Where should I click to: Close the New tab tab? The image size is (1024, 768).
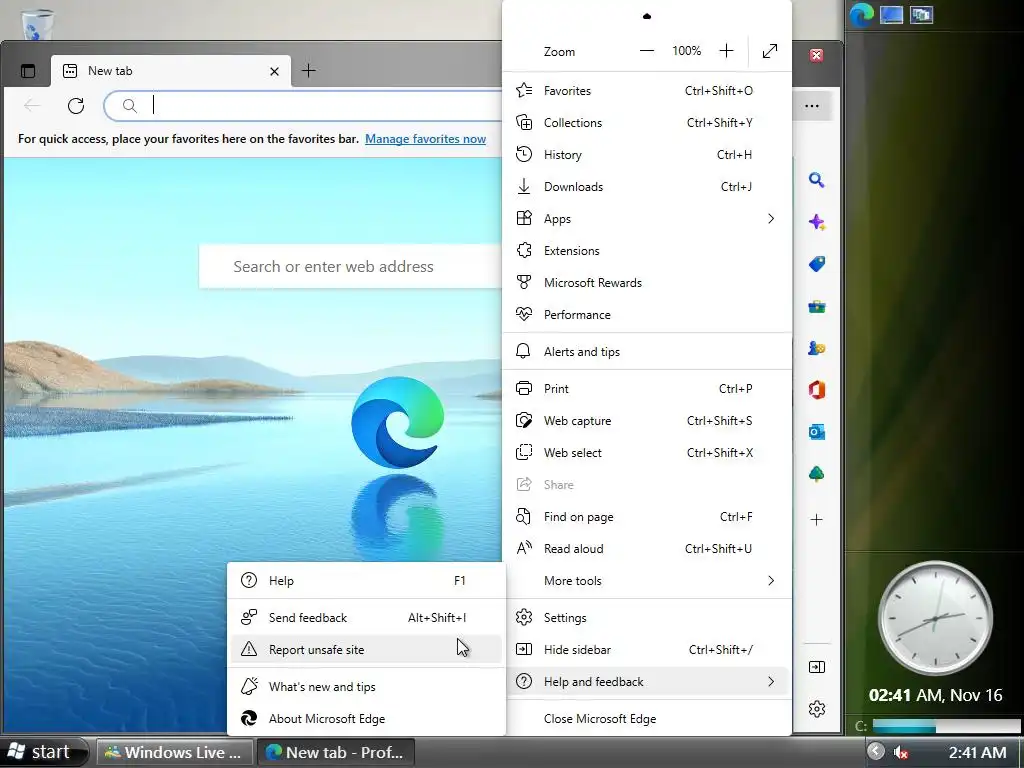[x=274, y=71]
